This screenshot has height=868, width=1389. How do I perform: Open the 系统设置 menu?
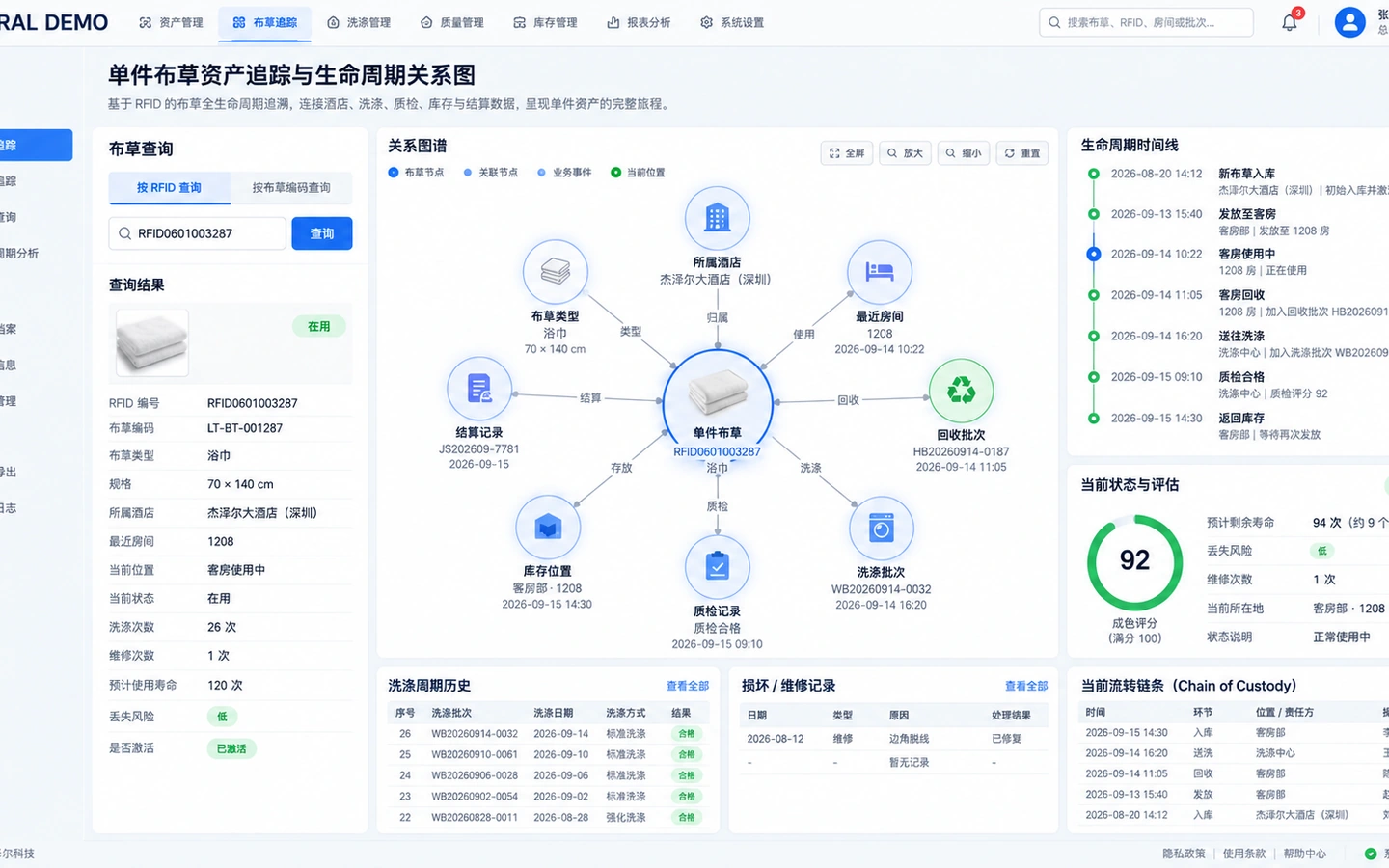pyautogui.click(x=732, y=22)
